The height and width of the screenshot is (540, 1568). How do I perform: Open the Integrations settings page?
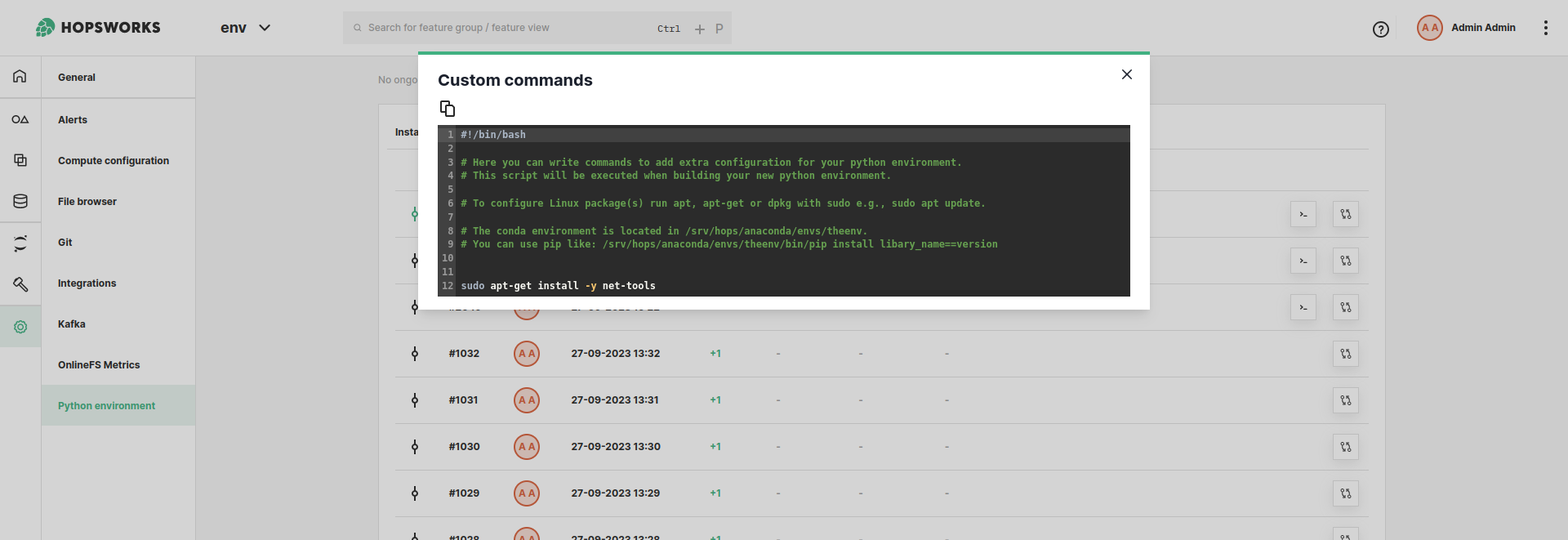pos(87,283)
